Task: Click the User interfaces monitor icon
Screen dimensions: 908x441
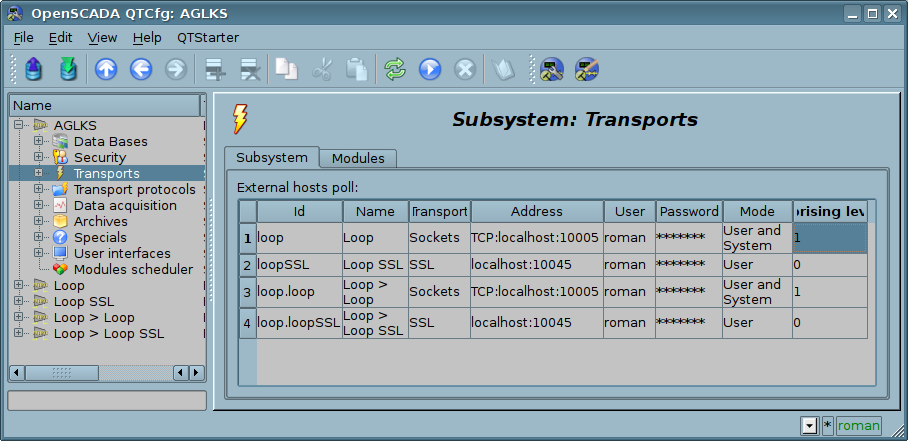Action: [x=60, y=253]
